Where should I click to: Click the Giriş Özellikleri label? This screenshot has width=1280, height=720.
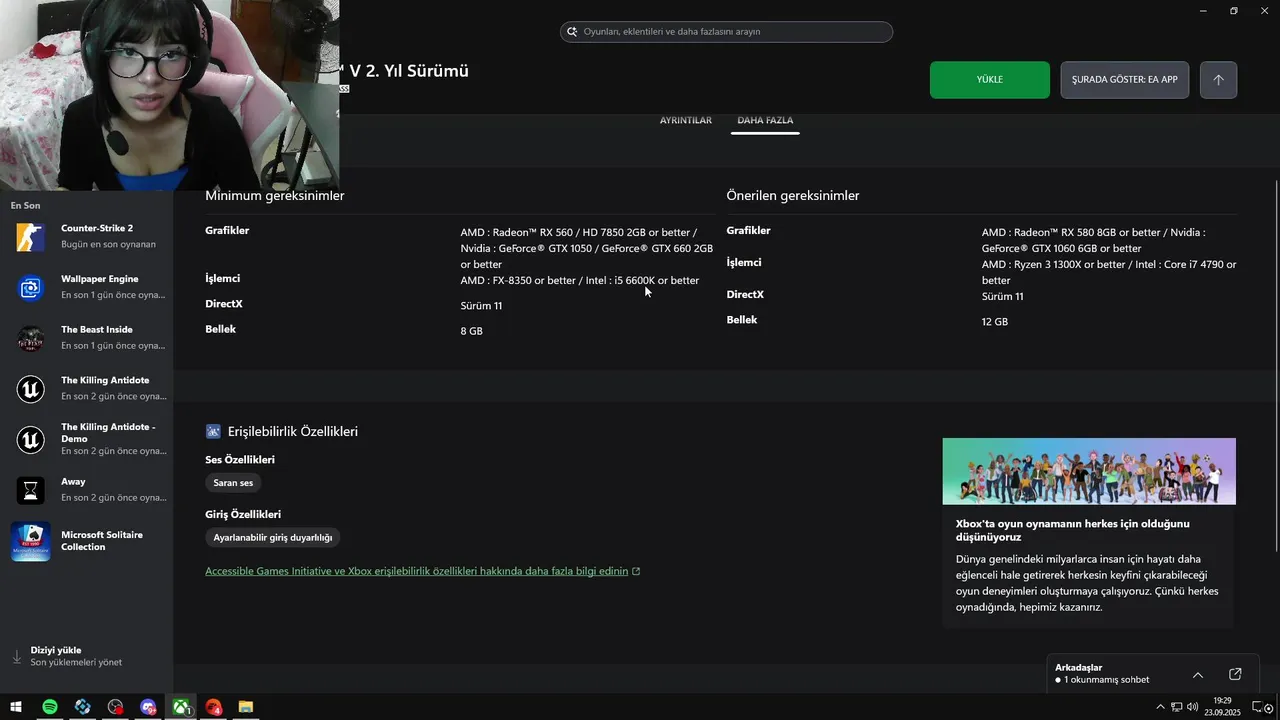click(x=243, y=514)
